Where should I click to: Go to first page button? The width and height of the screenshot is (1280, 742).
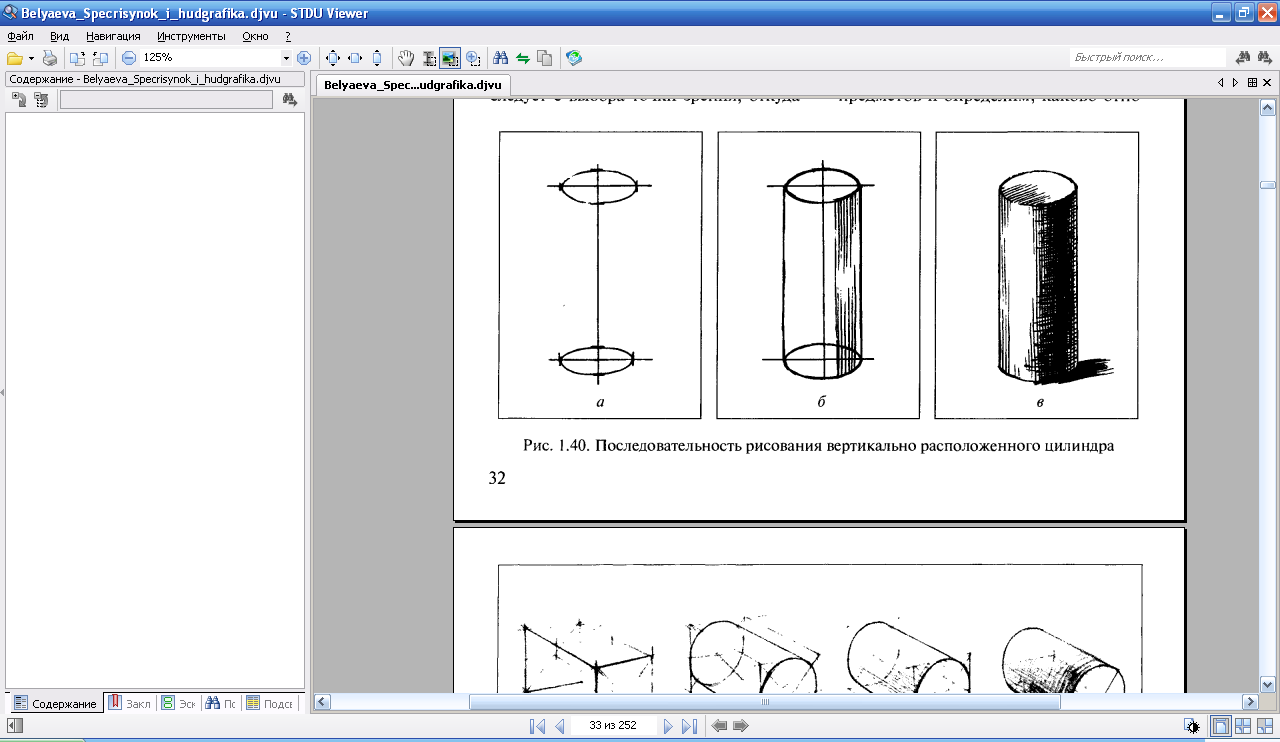click(x=537, y=727)
